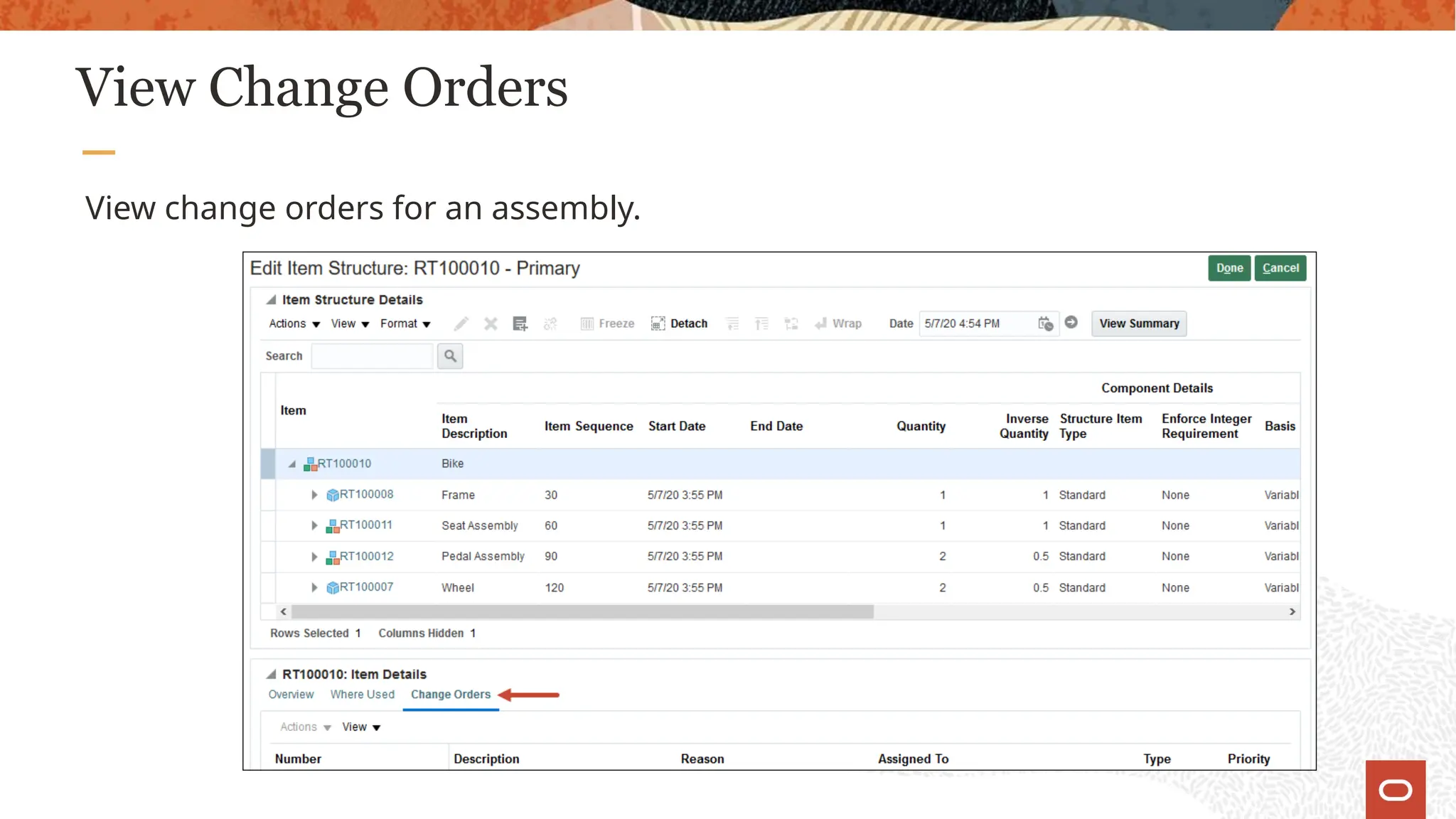Select the Change Orders tab
The image size is (1456, 819).
pos(451,695)
